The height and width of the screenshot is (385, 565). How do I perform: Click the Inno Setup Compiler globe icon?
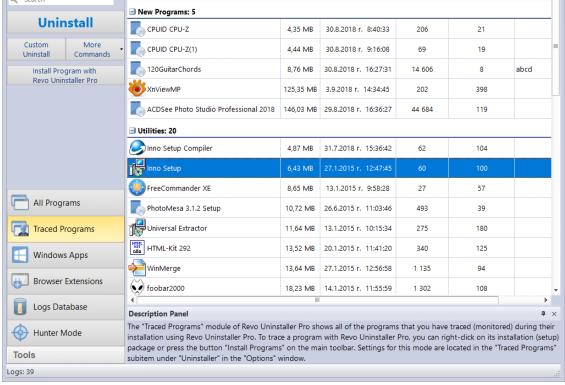pyautogui.click(x=137, y=148)
